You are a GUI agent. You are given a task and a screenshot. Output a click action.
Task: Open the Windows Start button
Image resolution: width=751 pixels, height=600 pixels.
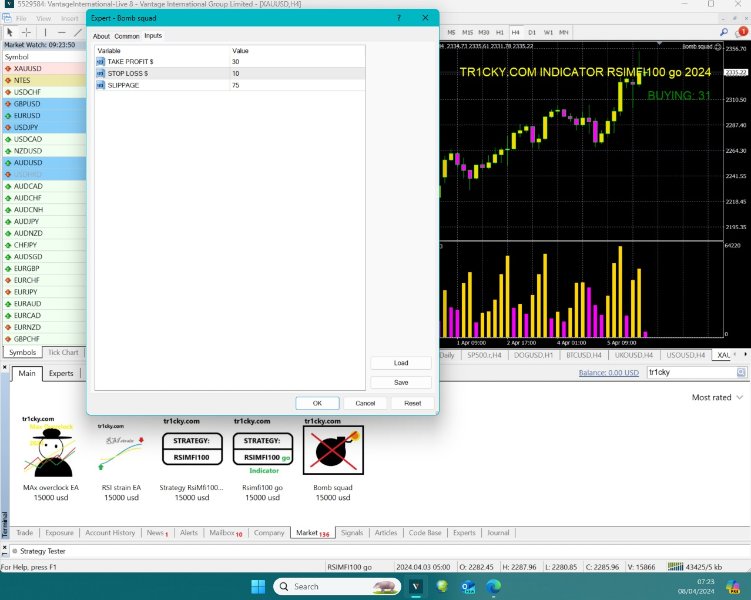click(x=258, y=587)
